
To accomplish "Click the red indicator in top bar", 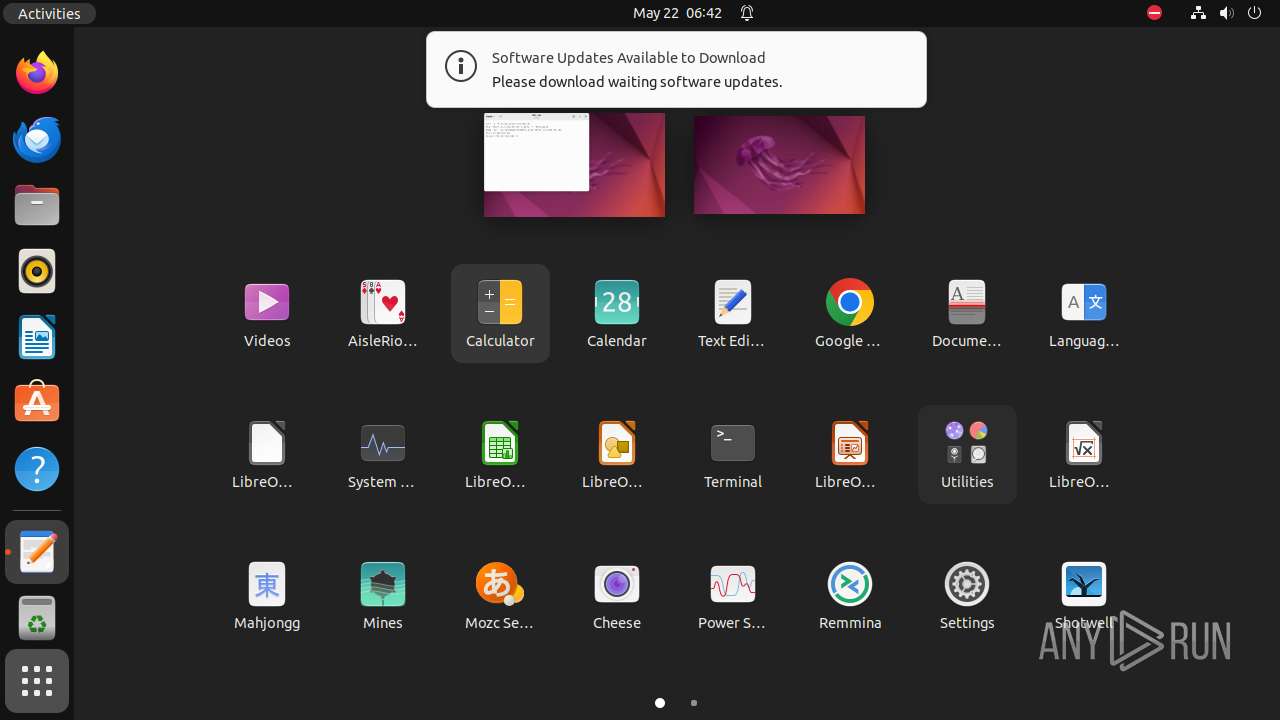I will [1155, 13].
